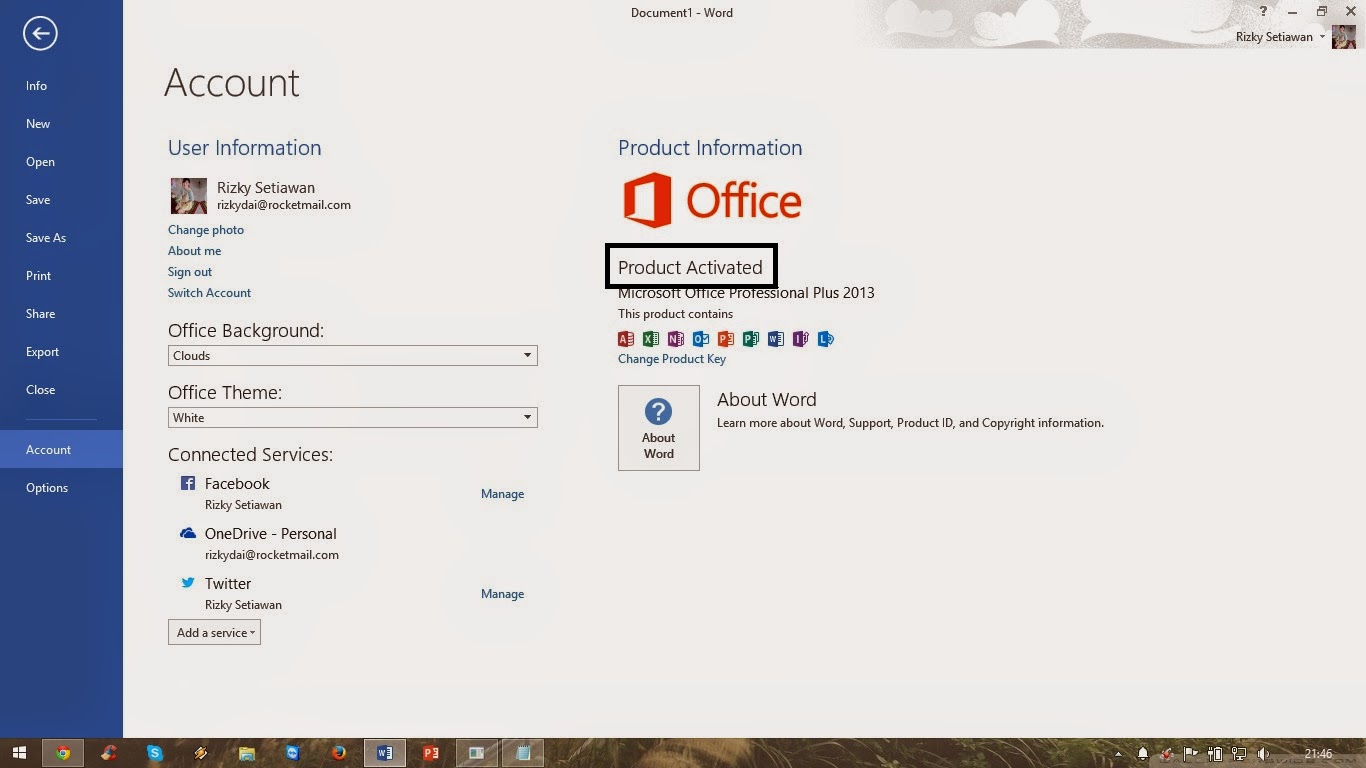Viewport: 1366px width, 768px height.
Task: Click the orange PowerPoint product icon
Action: tap(726, 339)
